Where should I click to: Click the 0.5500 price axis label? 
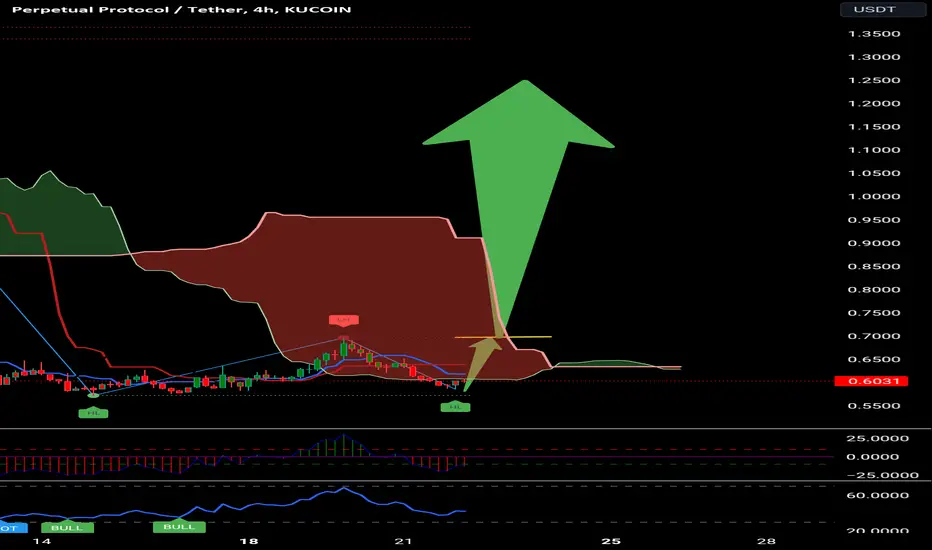point(874,406)
